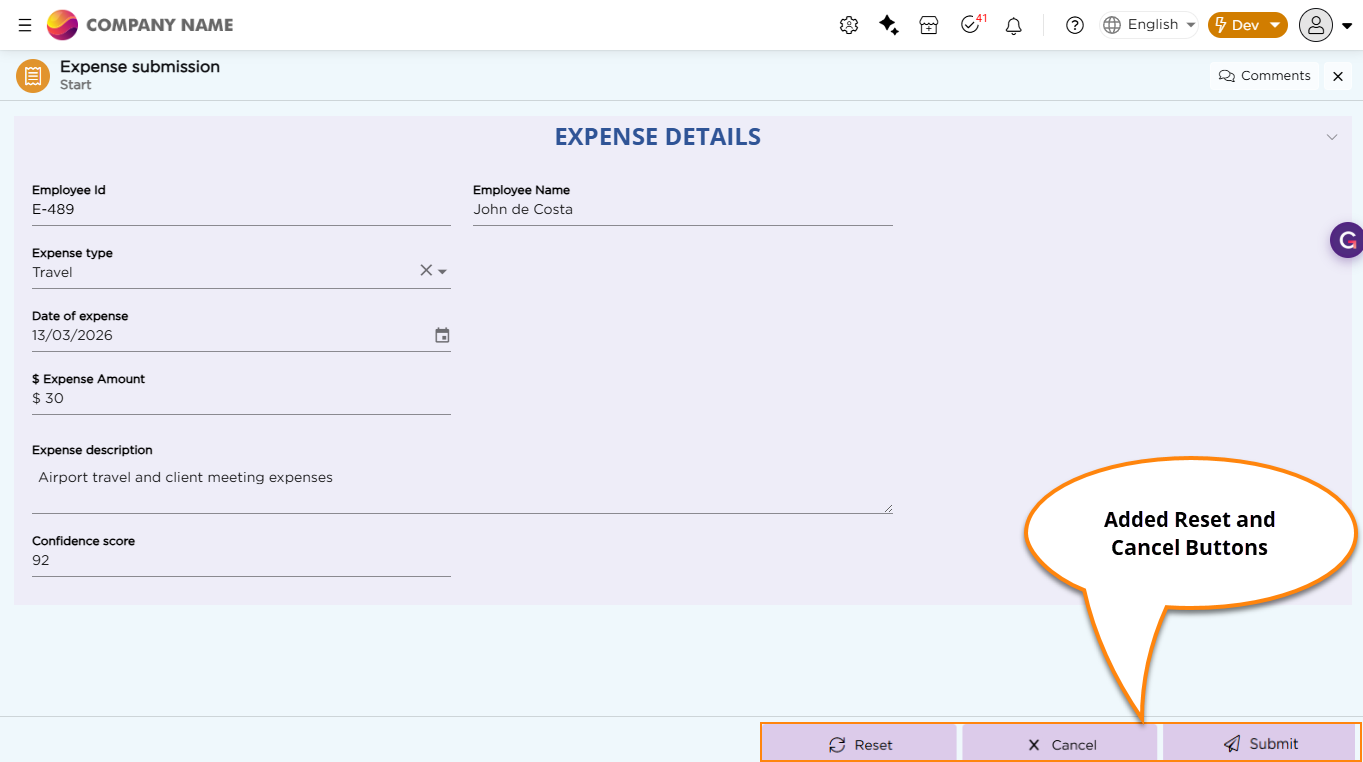Open the English language dropdown

click(1150, 25)
